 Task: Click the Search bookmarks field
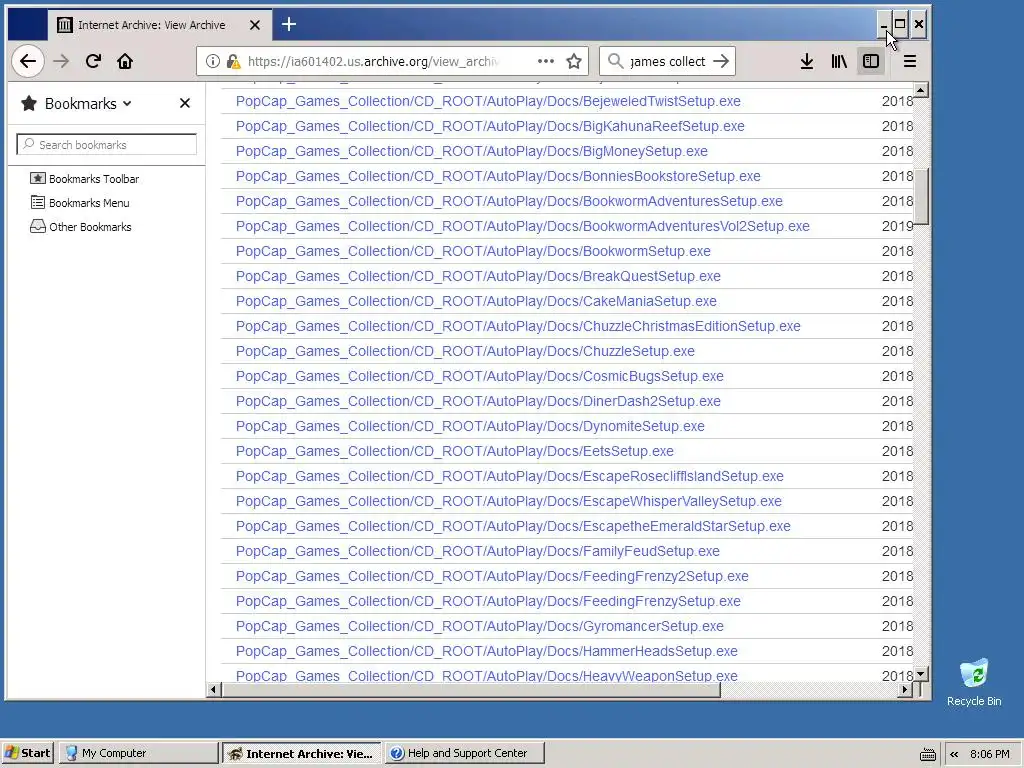tap(106, 144)
